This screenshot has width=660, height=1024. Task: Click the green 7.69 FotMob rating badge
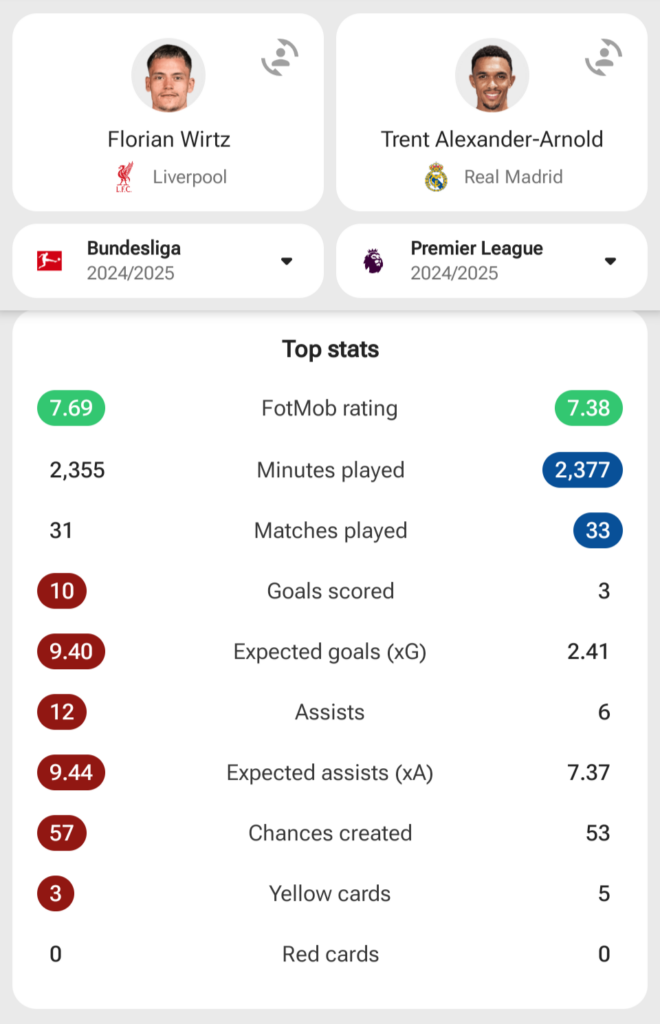coord(71,408)
